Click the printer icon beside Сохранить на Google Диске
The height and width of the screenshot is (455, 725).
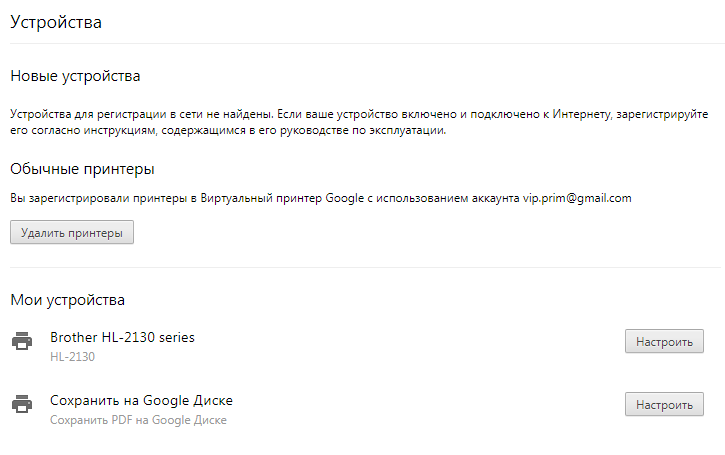click(22, 404)
